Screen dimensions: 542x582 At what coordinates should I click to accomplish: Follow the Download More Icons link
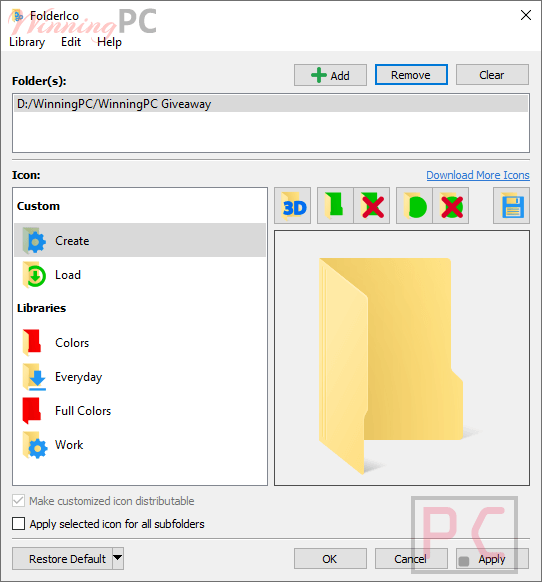478,175
